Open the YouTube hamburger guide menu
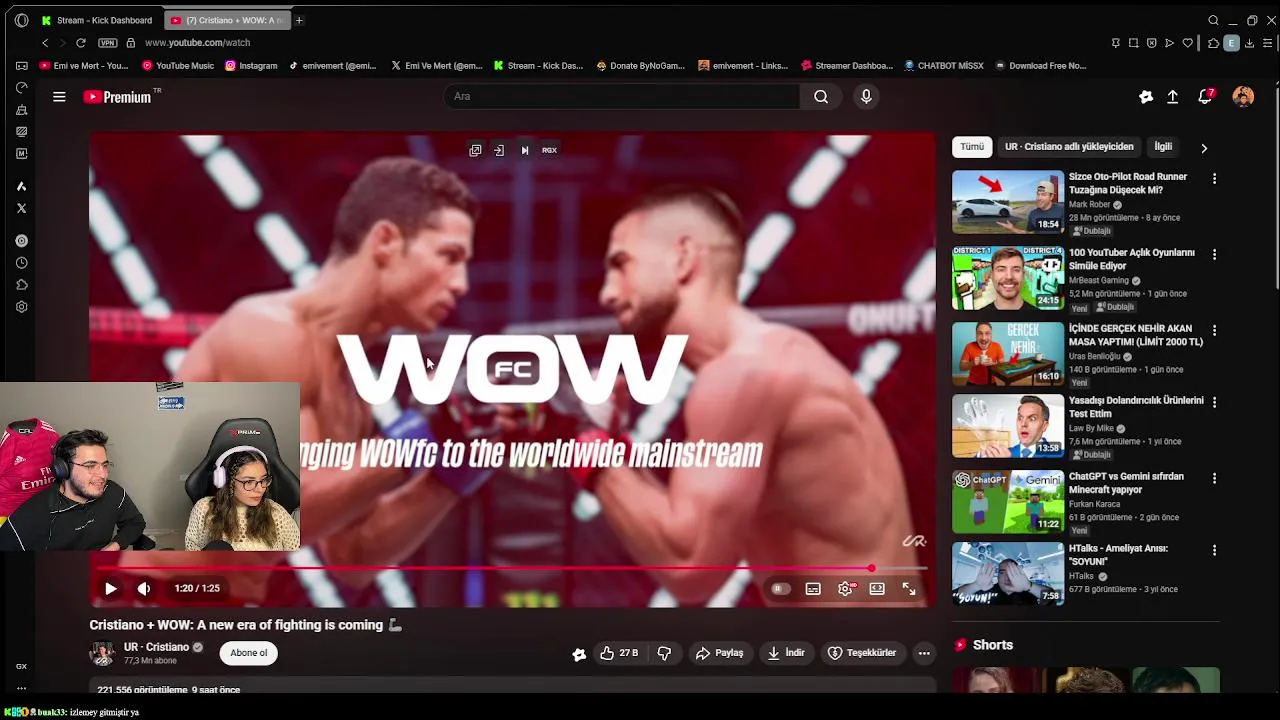1280x720 pixels. [59, 97]
